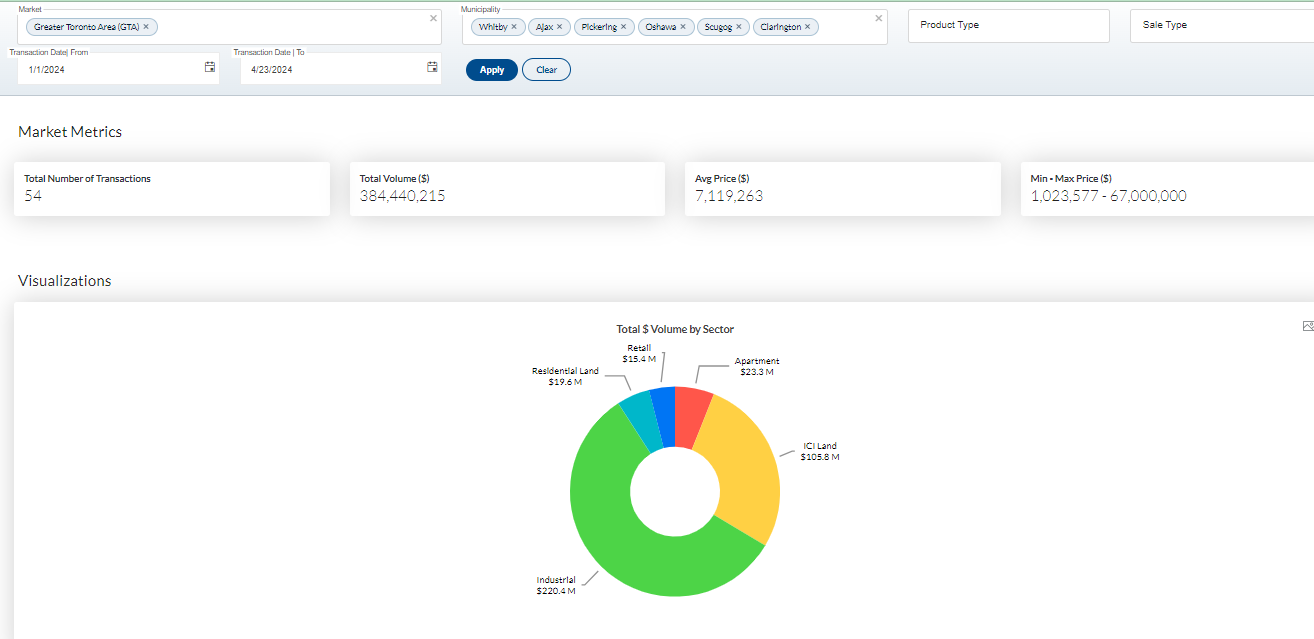Download the chart as image
The height and width of the screenshot is (639, 1314).
click(x=1307, y=326)
